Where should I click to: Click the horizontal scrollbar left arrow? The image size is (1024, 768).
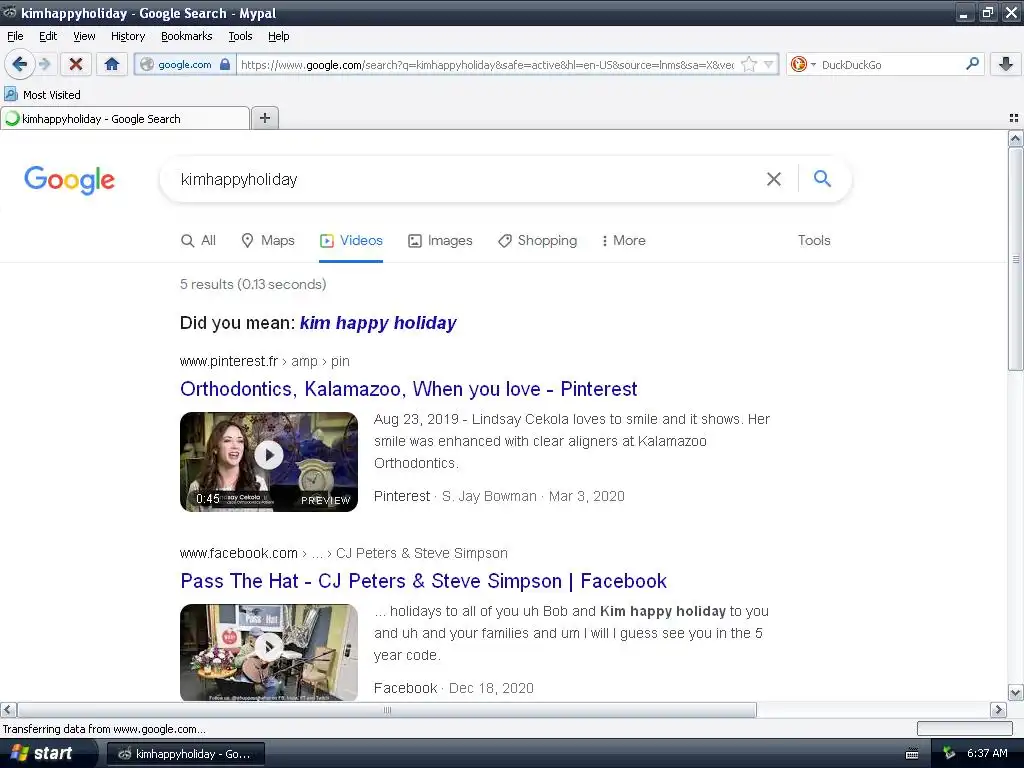8,709
